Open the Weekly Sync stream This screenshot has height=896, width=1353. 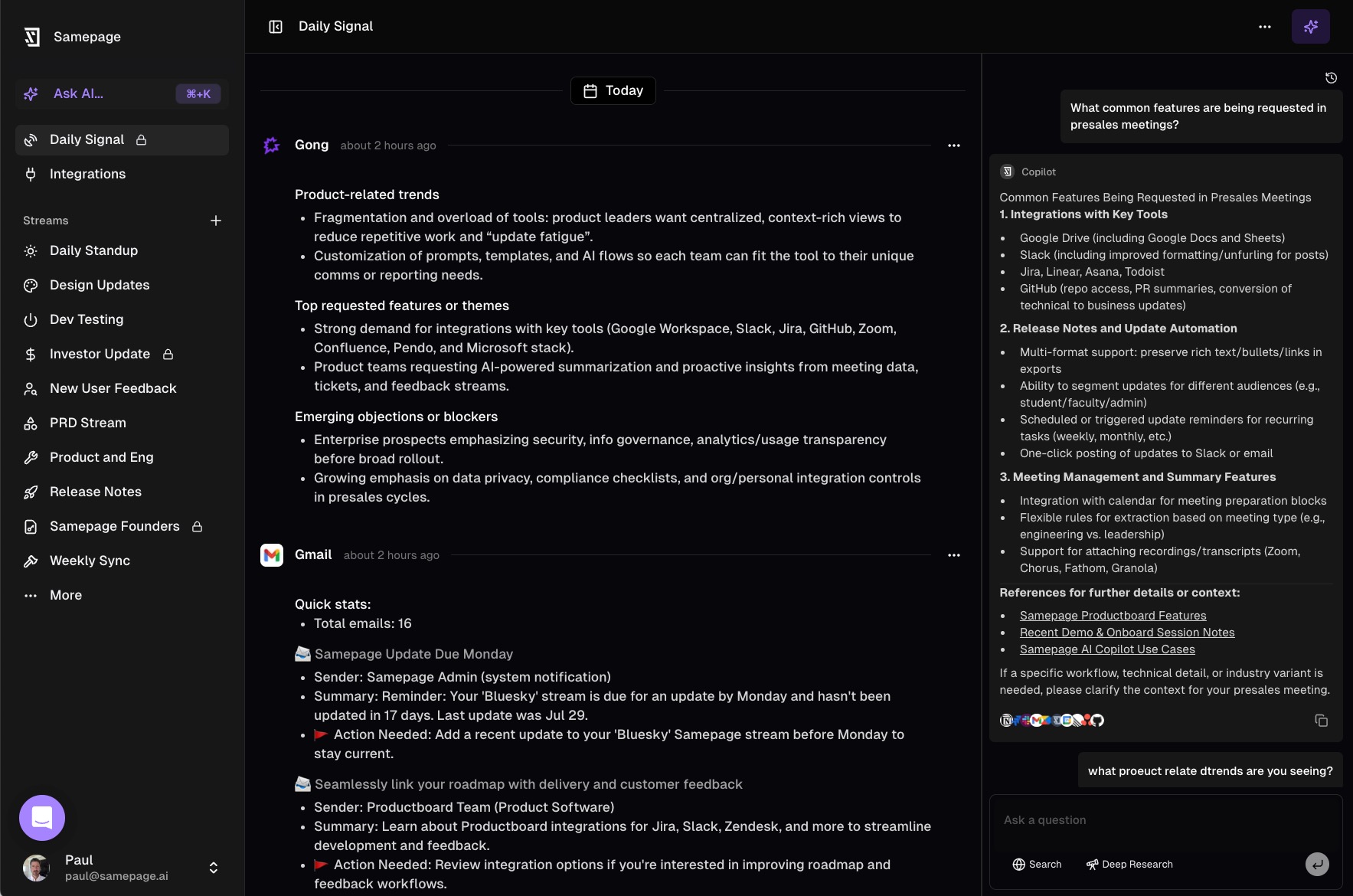pos(123,561)
